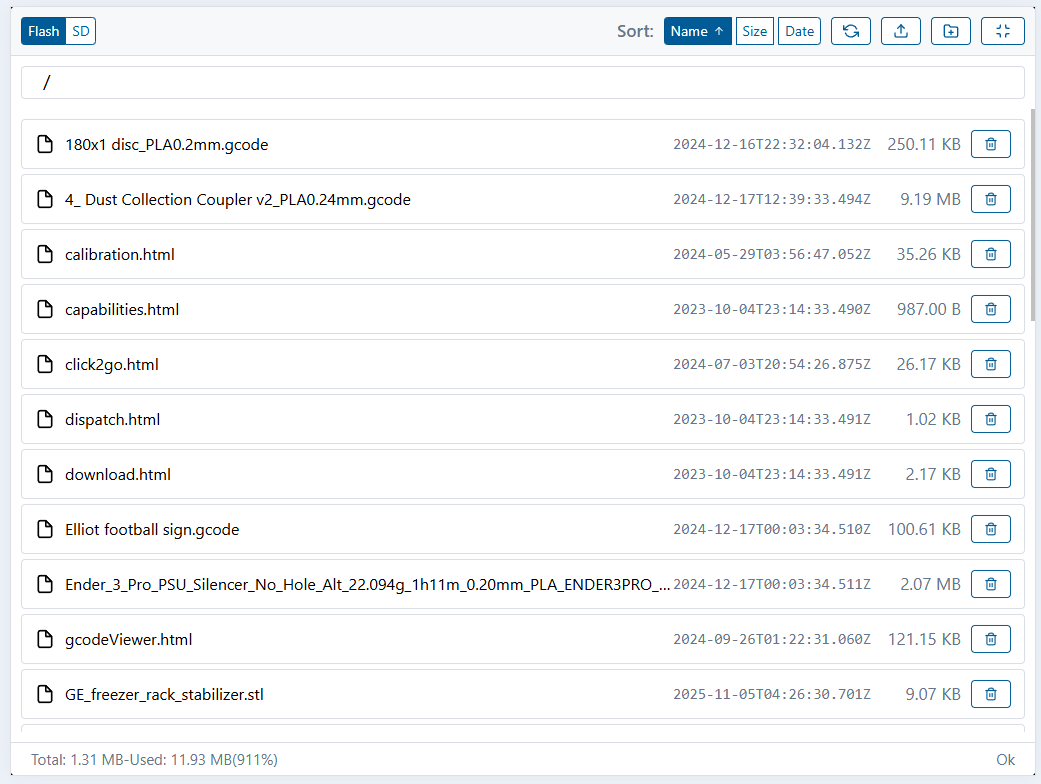The height and width of the screenshot is (784, 1041).
Task: Open the click2go.html file
Action: [x=112, y=365]
